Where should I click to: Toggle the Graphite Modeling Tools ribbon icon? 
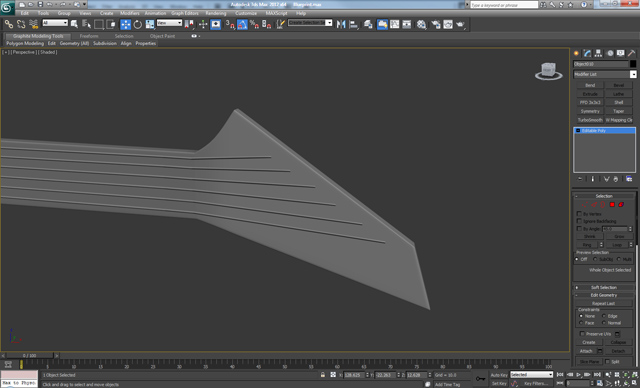(382, 24)
